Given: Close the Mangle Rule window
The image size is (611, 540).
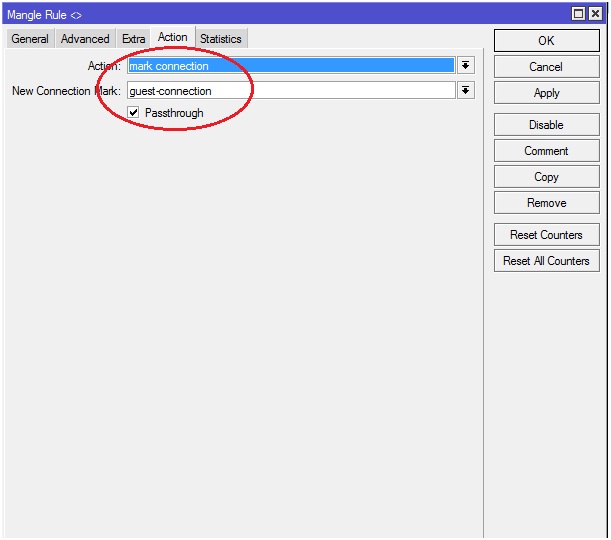Looking at the screenshot, I should pos(596,13).
